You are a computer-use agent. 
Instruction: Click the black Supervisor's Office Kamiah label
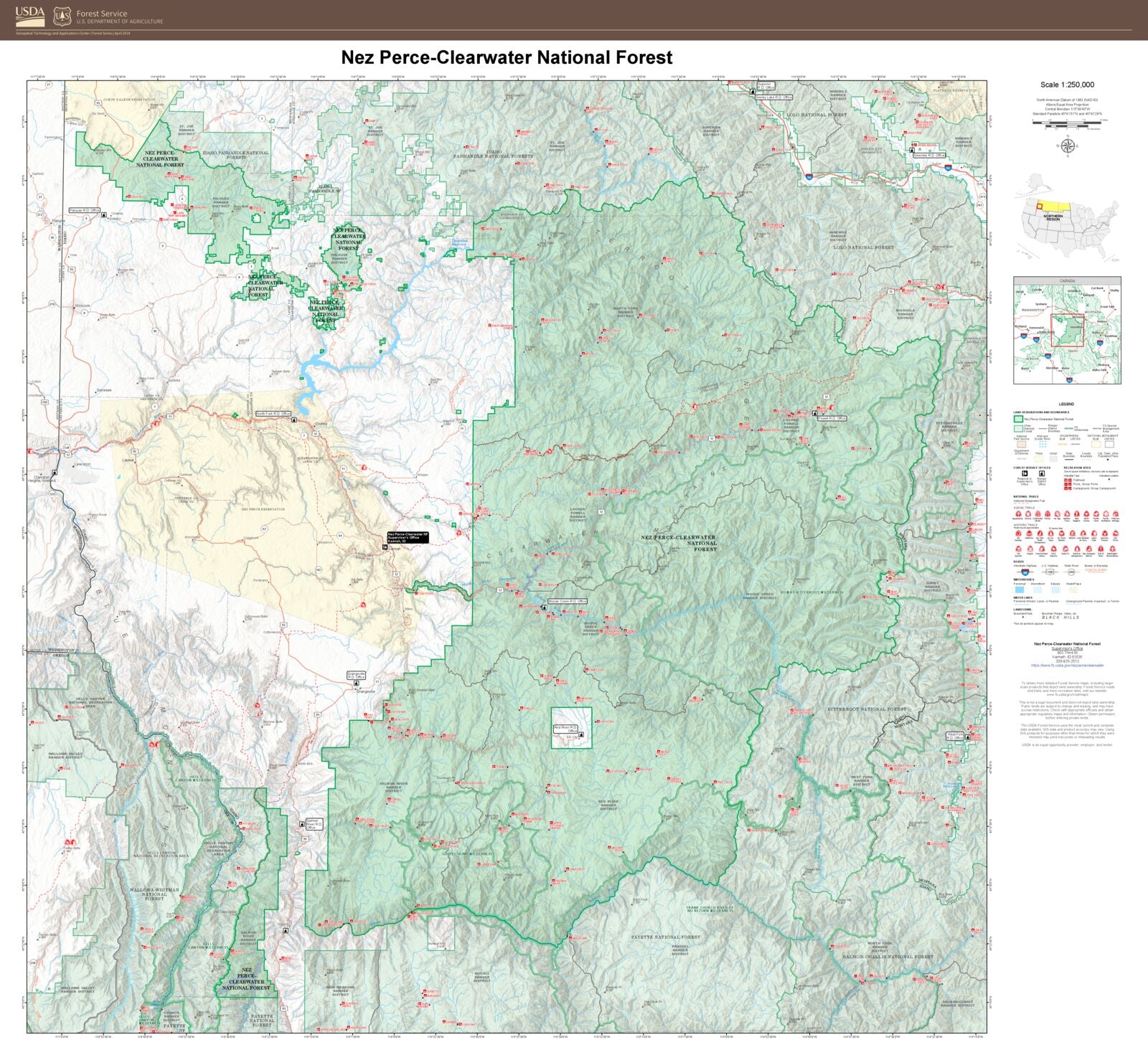point(408,537)
